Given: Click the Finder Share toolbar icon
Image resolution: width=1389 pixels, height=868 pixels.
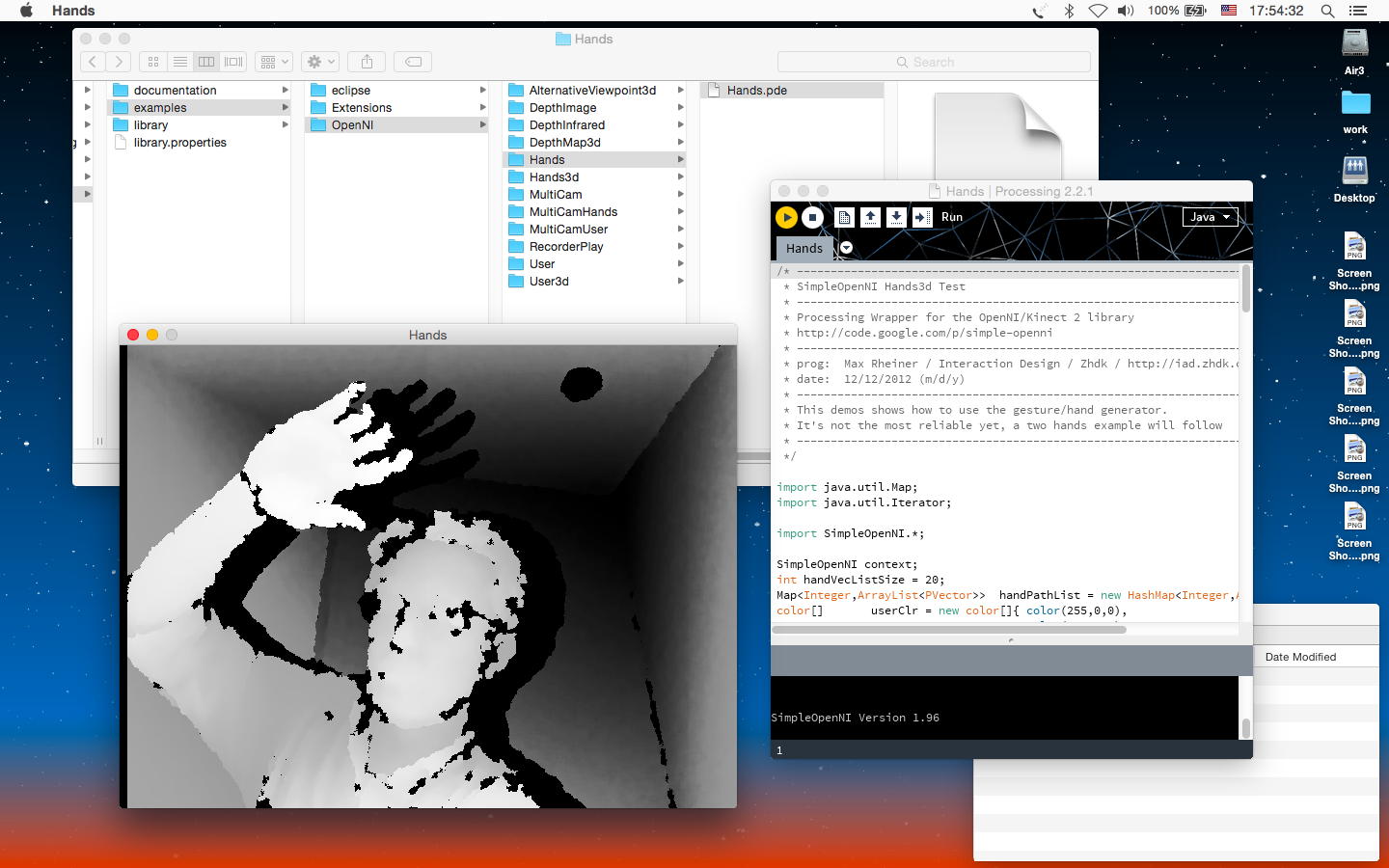Looking at the screenshot, I should [x=367, y=62].
